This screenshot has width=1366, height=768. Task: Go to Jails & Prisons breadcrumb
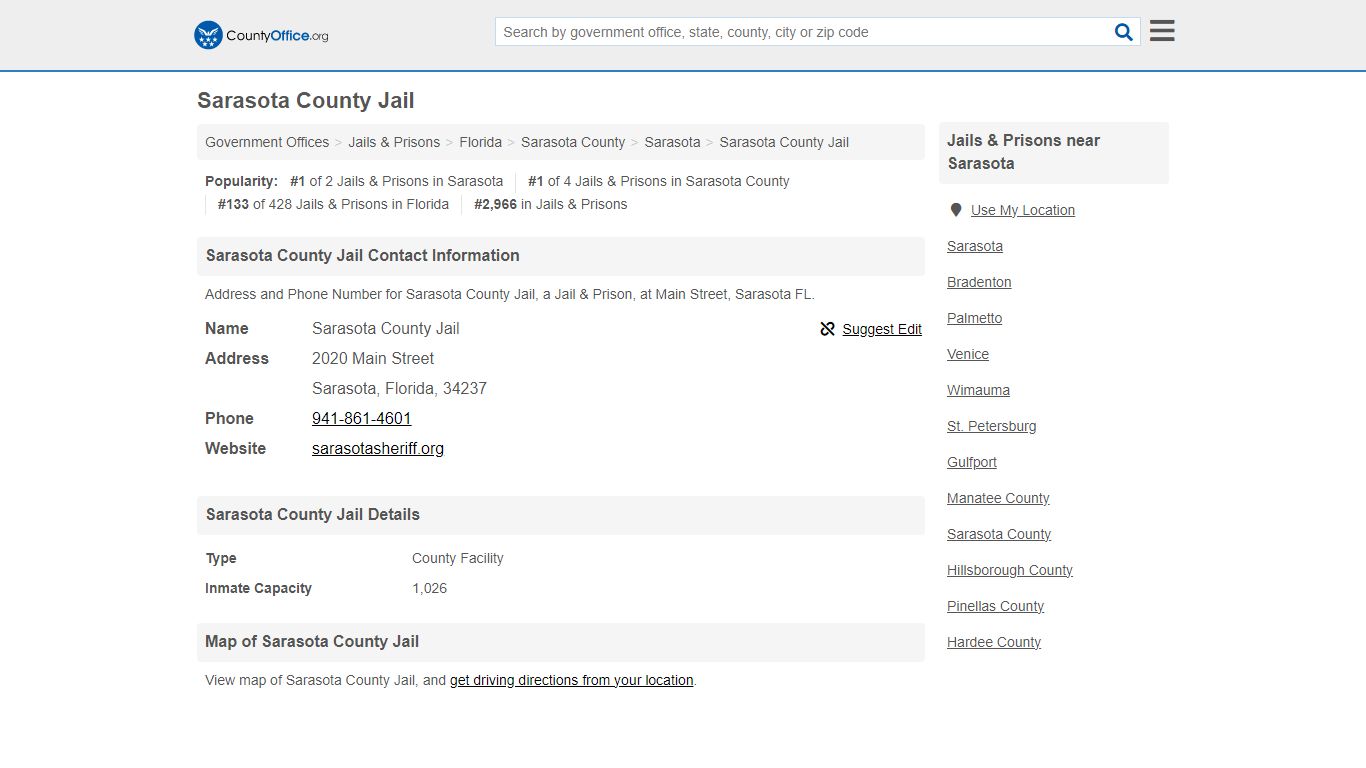(394, 142)
